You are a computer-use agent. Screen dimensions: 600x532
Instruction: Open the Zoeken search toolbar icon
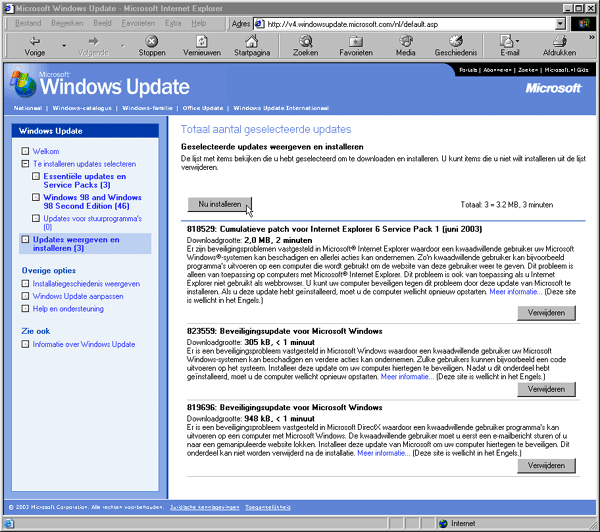tap(305, 41)
